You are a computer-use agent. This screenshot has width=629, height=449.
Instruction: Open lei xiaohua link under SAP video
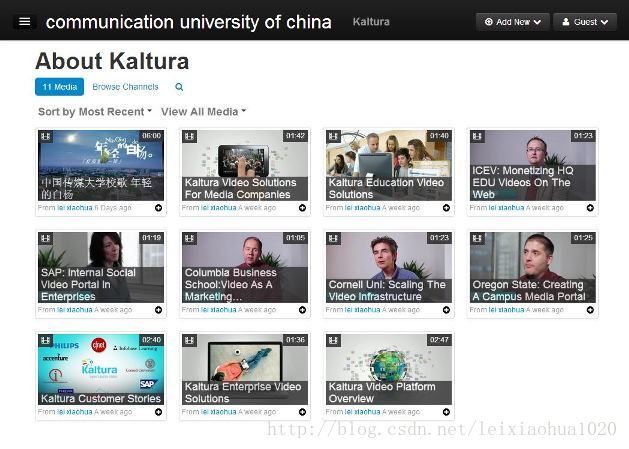75,310
